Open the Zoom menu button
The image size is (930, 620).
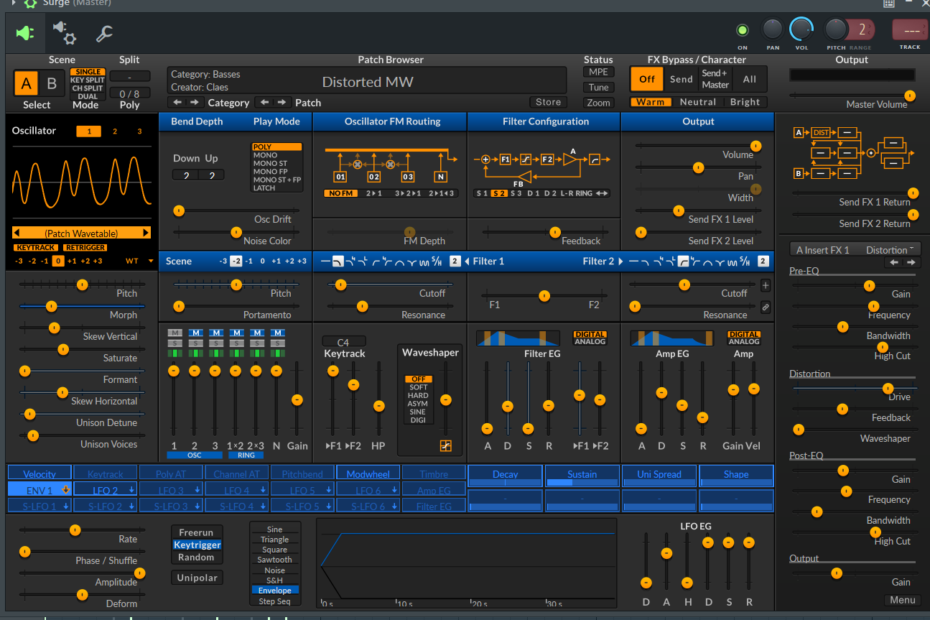click(598, 103)
